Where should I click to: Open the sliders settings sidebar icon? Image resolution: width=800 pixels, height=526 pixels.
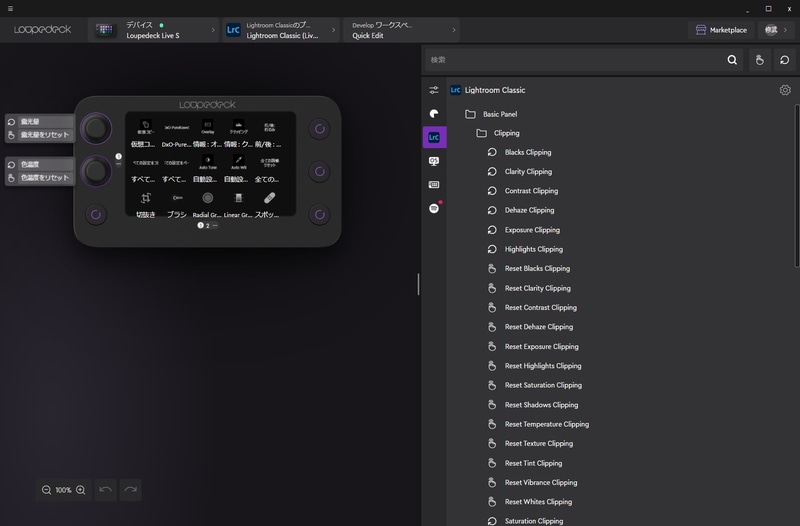tap(434, 90)
